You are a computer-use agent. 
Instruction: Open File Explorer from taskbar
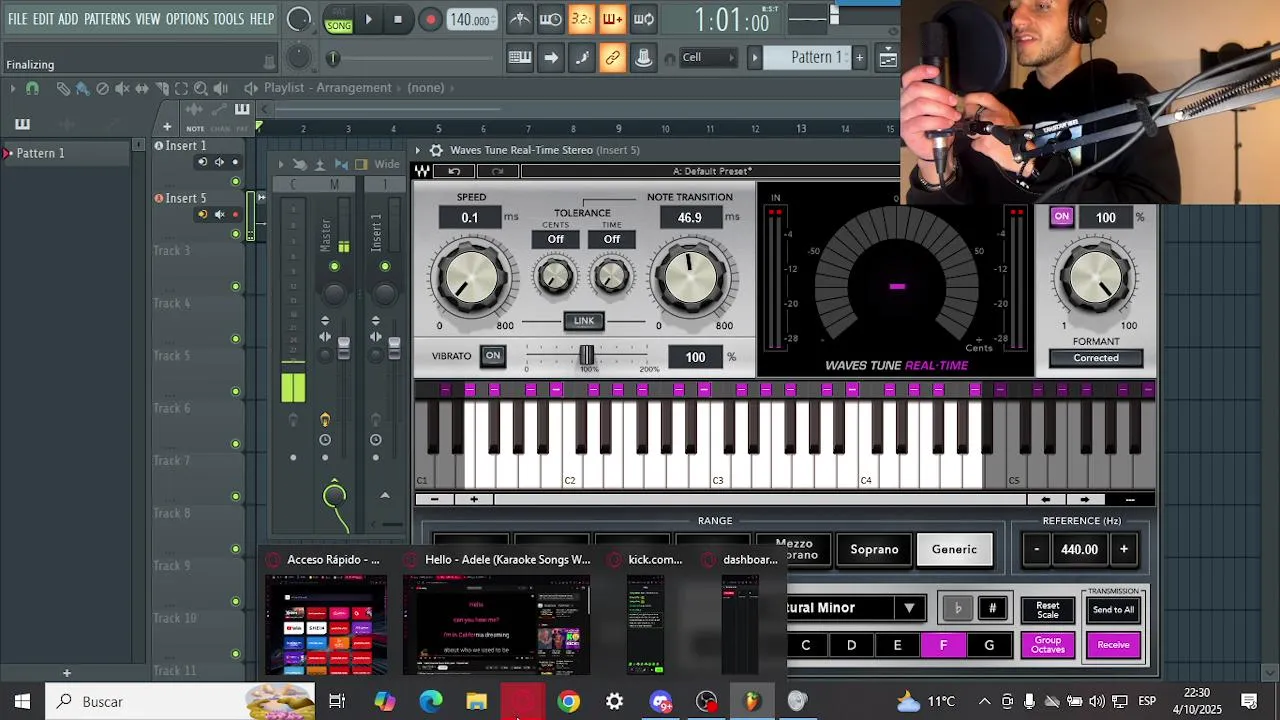[x=476, y=702]
